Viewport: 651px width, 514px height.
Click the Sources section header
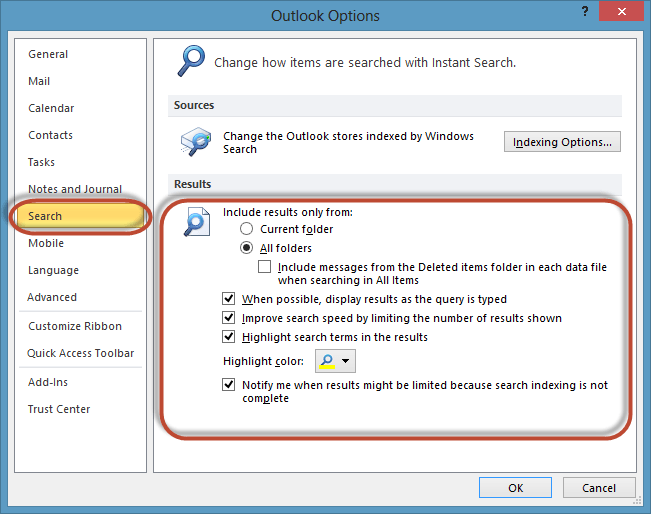click(395, 105)
